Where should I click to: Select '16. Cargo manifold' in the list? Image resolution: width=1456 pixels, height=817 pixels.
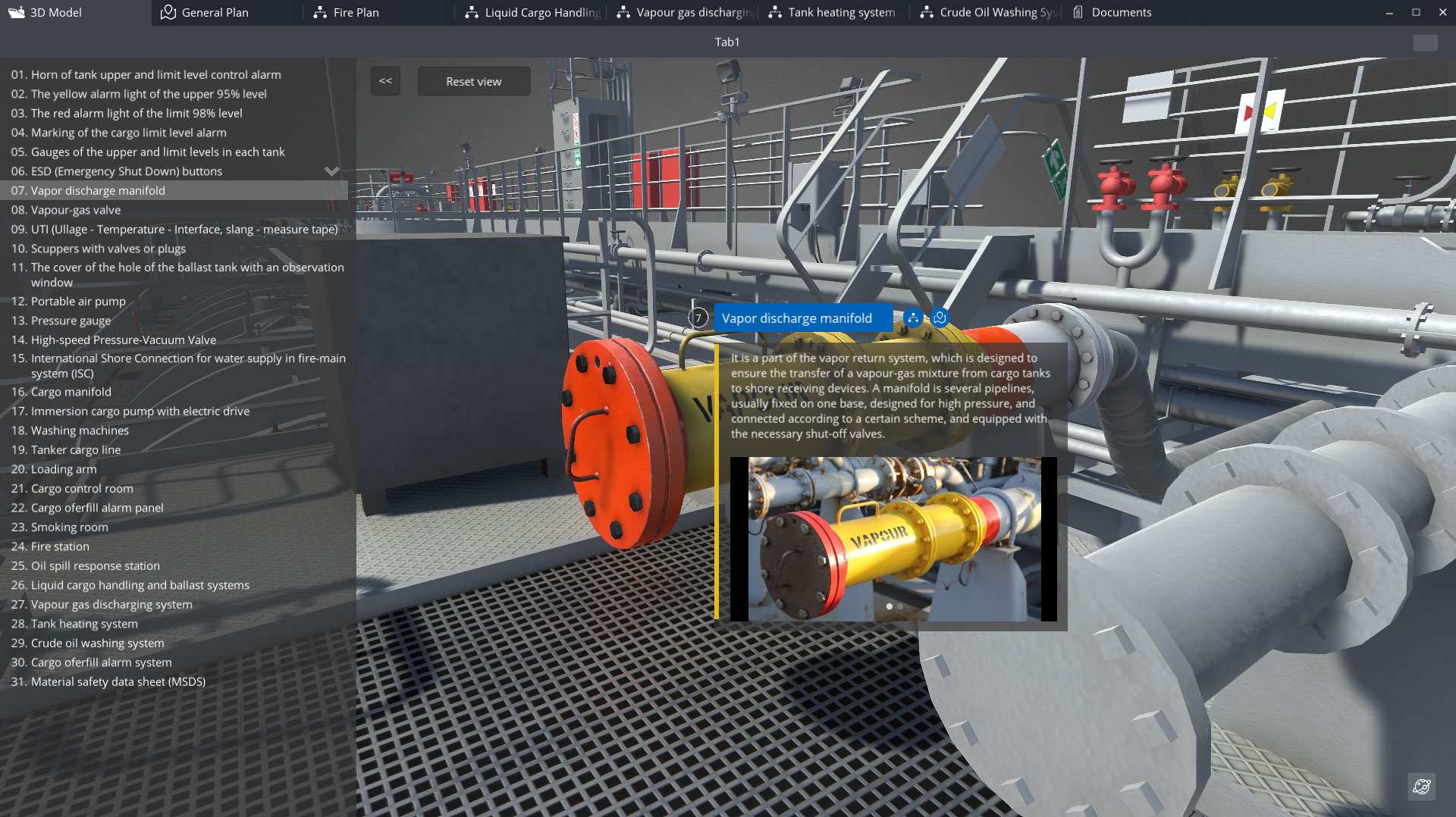[x=71, y=392]
